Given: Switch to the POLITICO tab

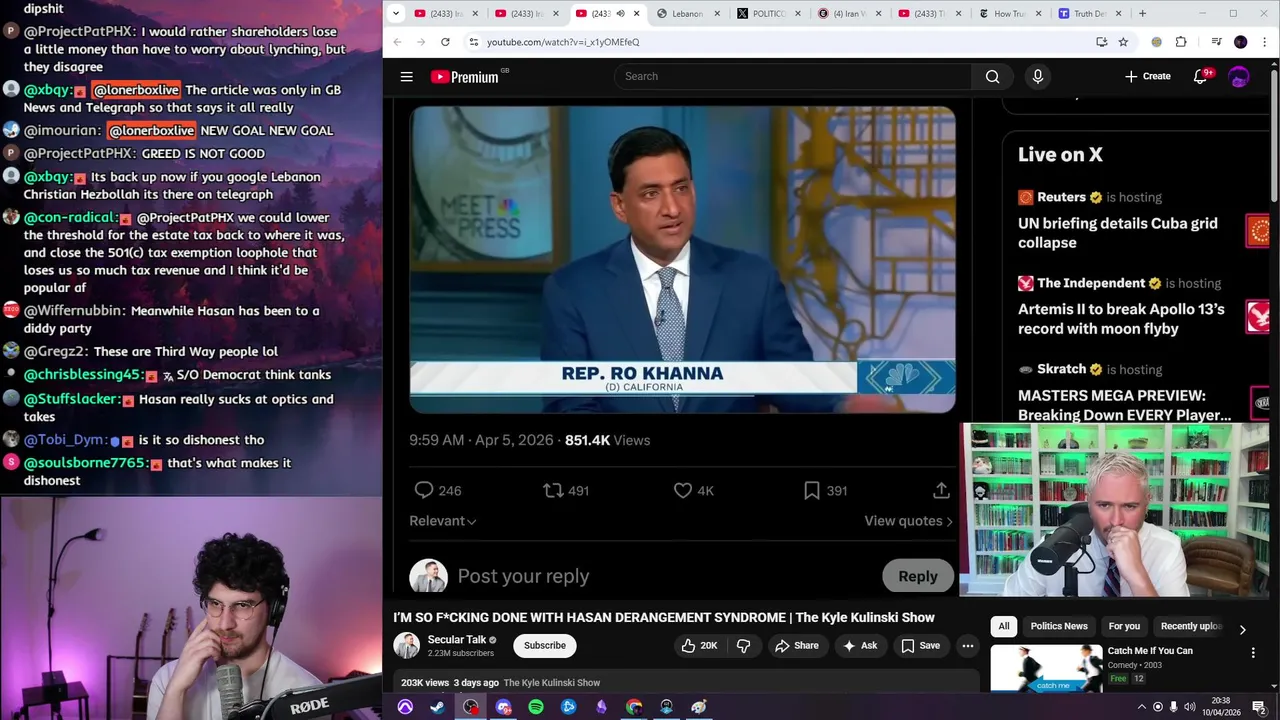Looking at the screenshot, I should (768, 14).
